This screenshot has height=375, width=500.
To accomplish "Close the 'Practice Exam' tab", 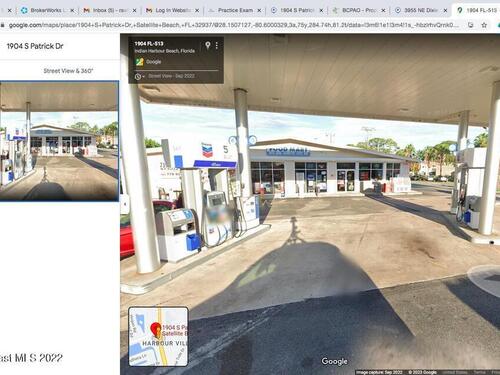I will (x=259, y=11).
